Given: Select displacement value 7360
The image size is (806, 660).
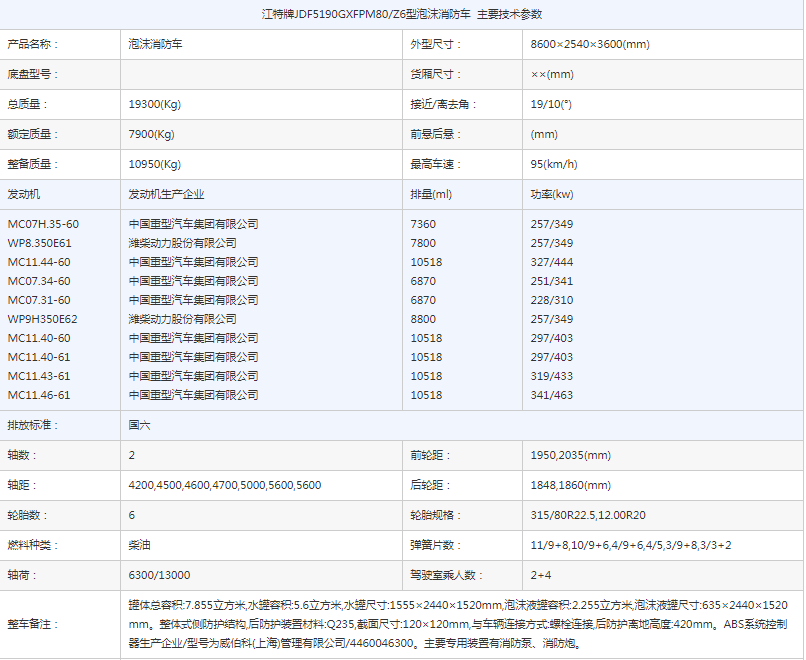Looking at the screenshot, I should (423, 224).
